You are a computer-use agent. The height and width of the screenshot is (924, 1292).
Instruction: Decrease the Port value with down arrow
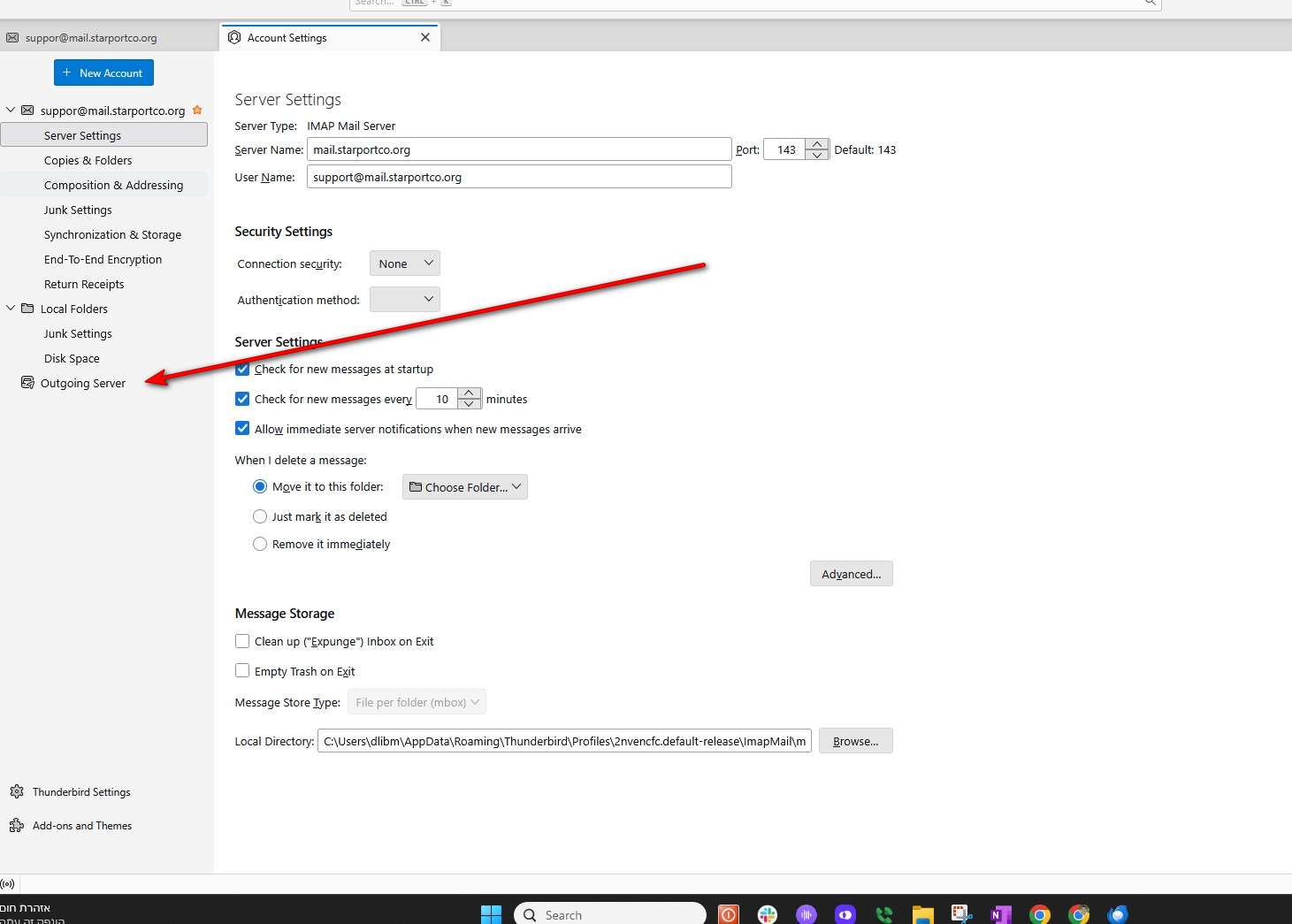[818, 155]
